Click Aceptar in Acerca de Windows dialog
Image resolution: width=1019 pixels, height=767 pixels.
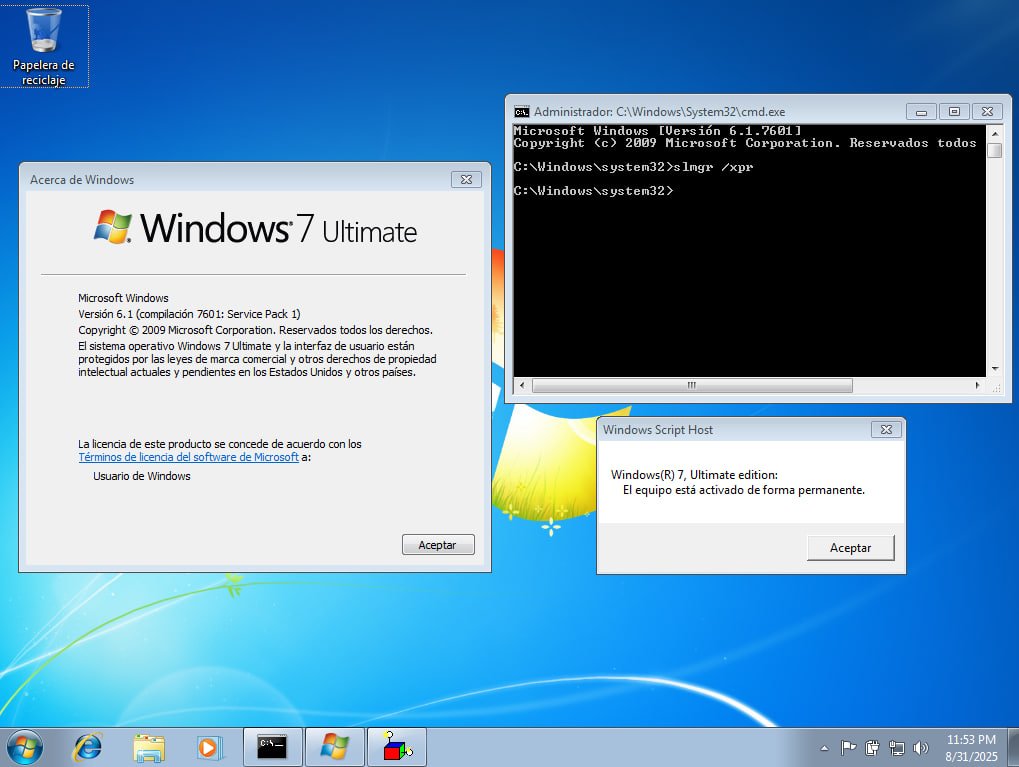coord(438,545)
